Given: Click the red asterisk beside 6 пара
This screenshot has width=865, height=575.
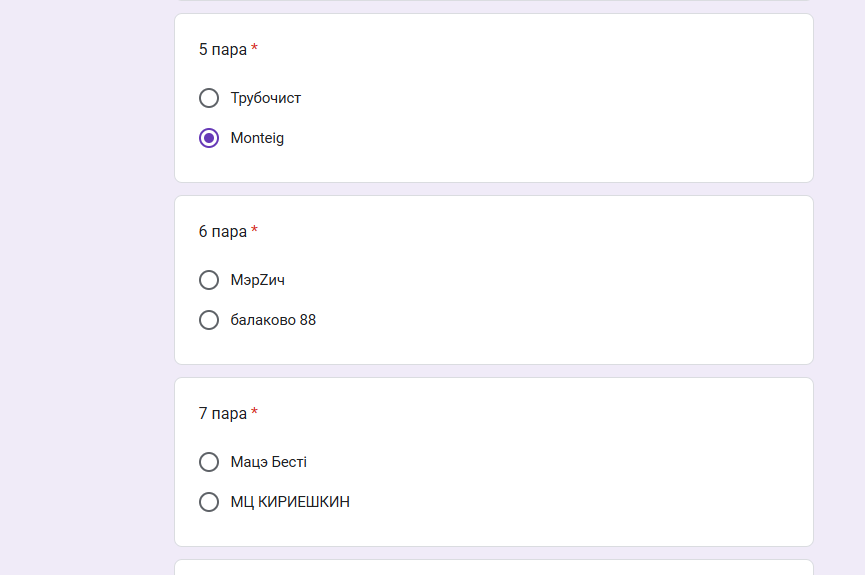Looking at the screenshot, I should 255,231.
